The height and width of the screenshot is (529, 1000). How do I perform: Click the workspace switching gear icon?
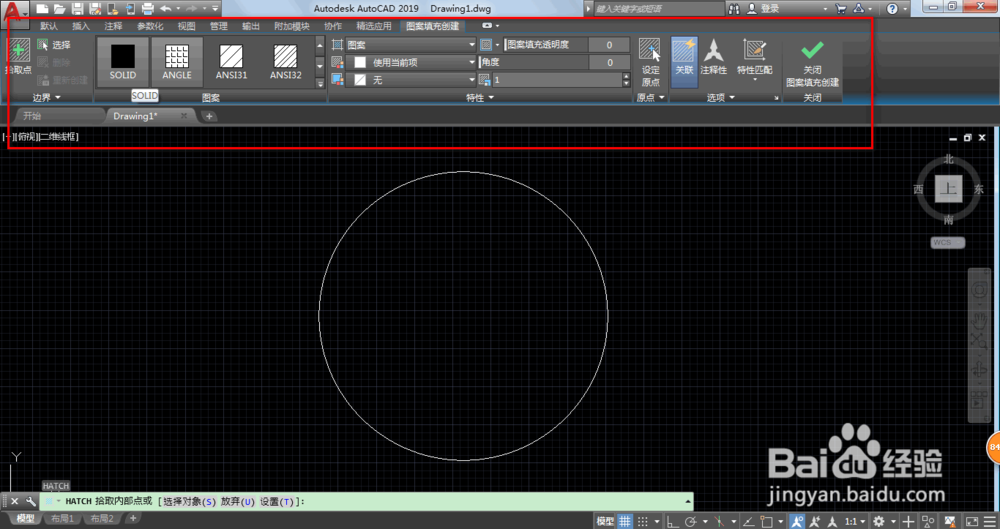tap(879, 521)
